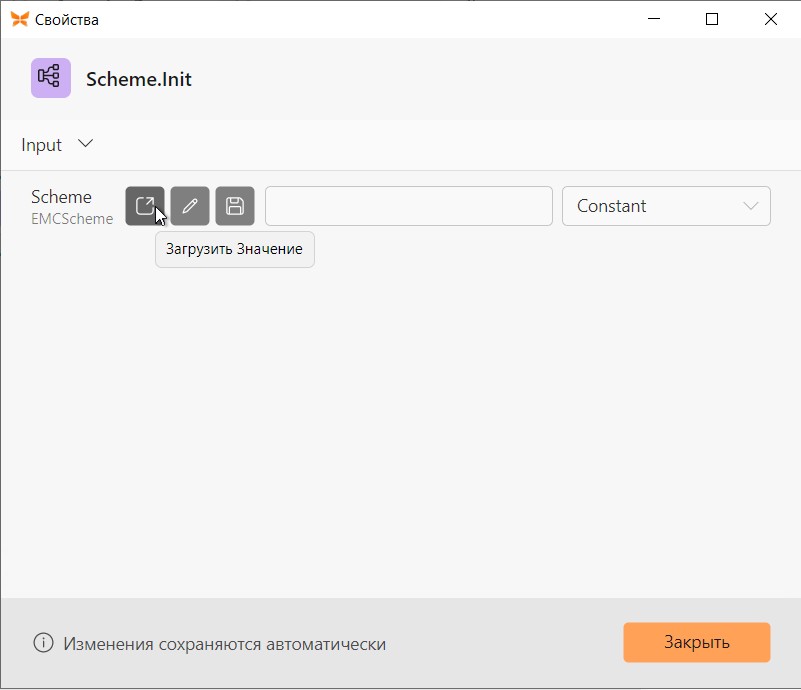Viewport: 801px width, 690px height.
Task: Click the EMCScheme type label
Action: click(x=72, y=219)
